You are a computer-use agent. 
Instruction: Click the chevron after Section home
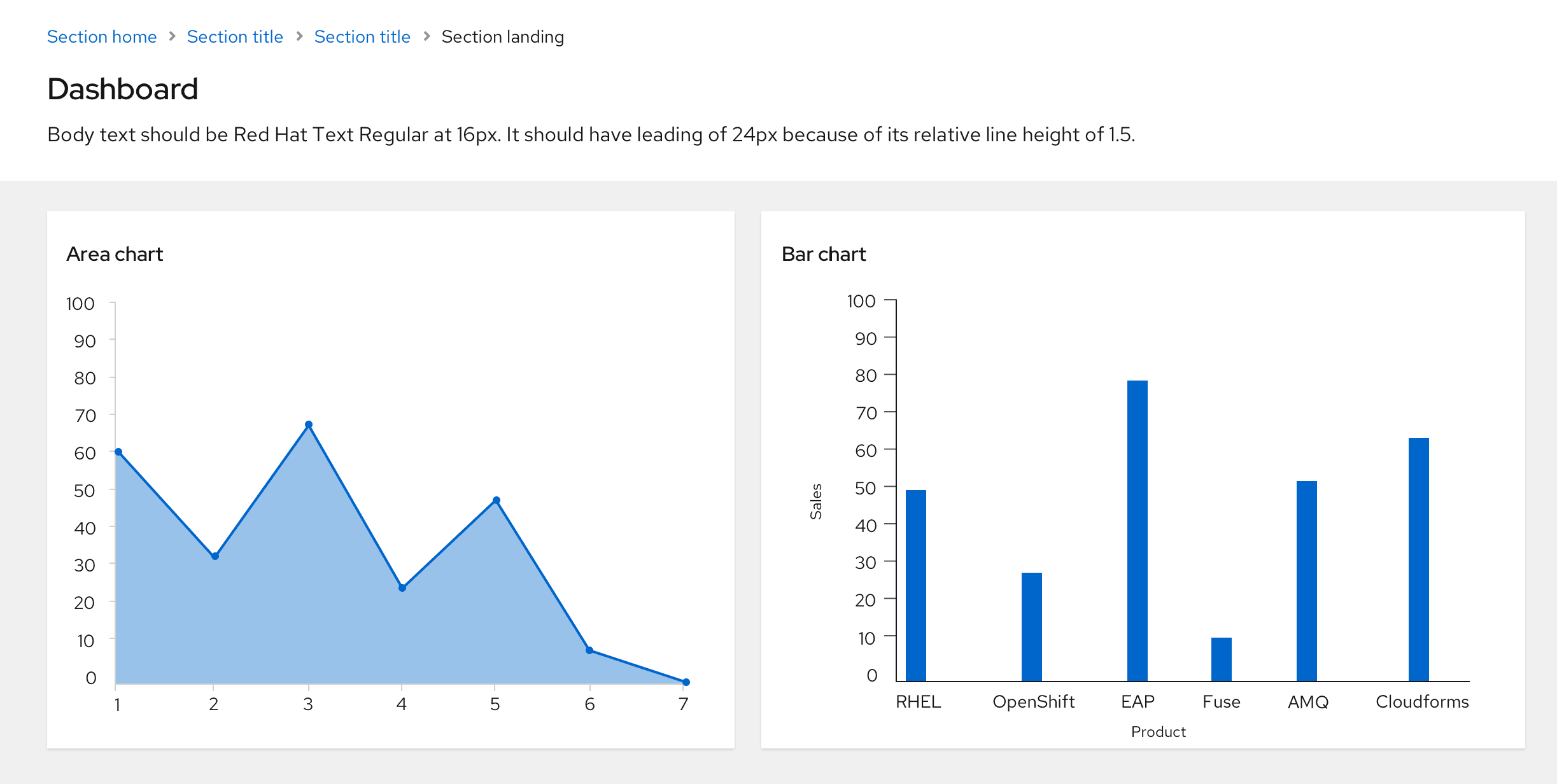click(x=172, y=37)
